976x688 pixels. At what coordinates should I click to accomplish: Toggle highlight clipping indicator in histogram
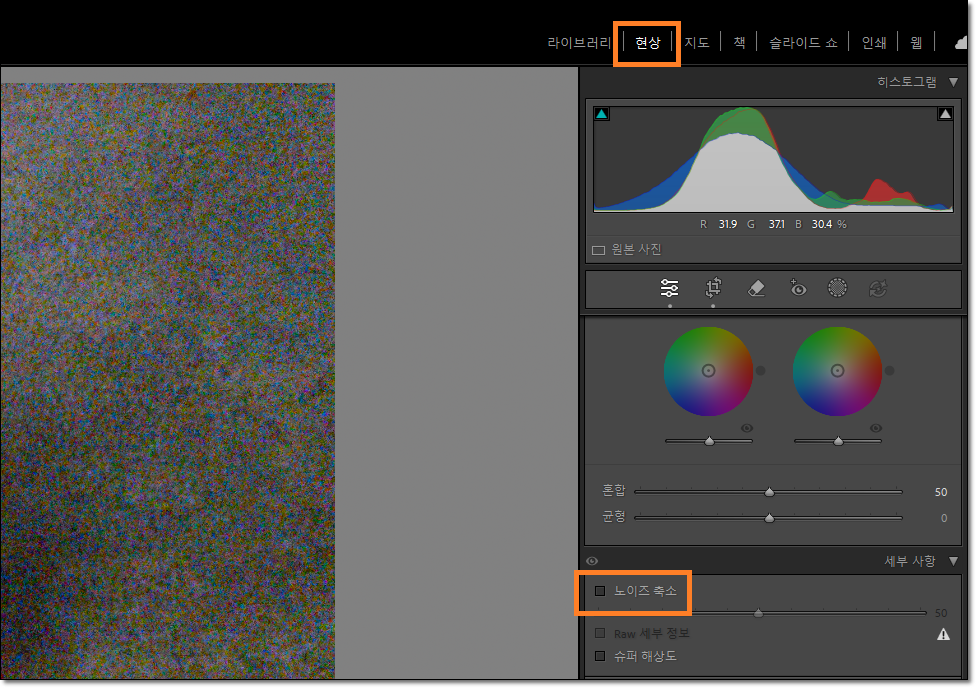coord(945,114)
